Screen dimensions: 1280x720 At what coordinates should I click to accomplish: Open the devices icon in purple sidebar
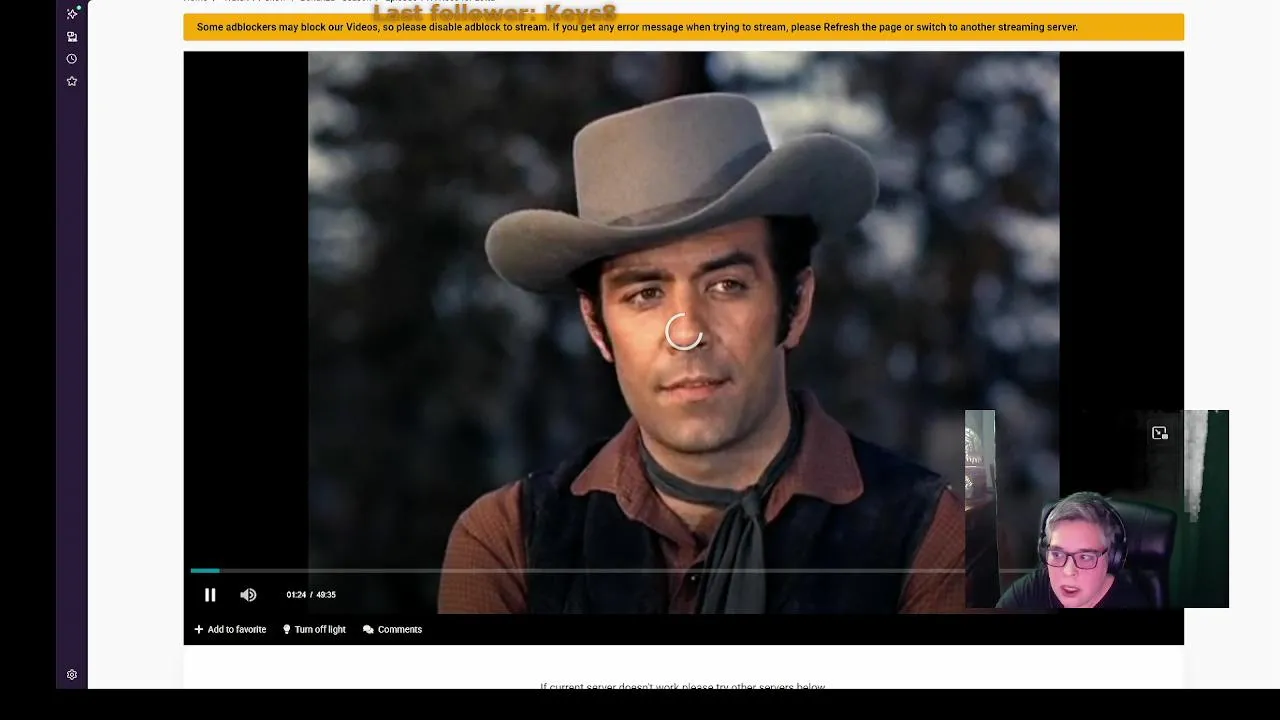pos(72,36)
